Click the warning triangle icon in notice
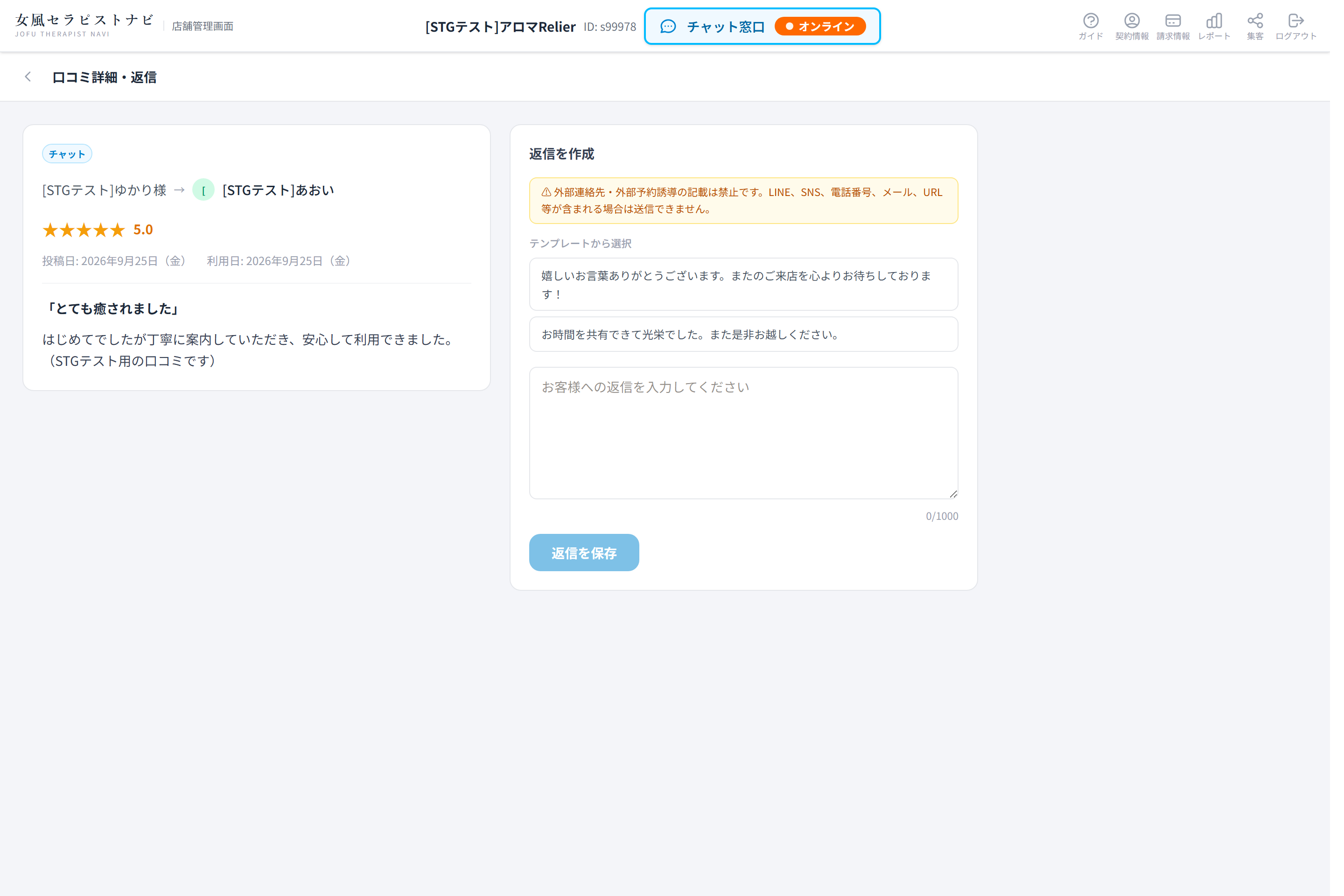Viewport: 1344px width, 896px height. [552, 194]
